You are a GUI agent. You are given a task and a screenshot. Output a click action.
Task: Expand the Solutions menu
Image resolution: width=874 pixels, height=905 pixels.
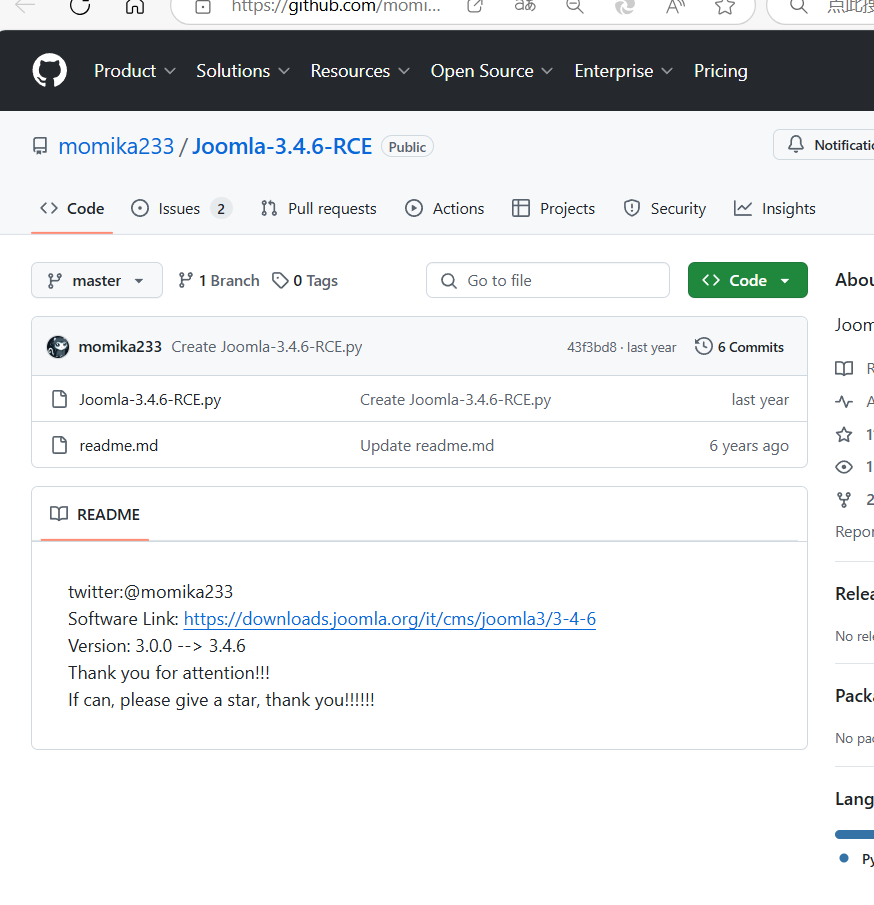(242, 71)
